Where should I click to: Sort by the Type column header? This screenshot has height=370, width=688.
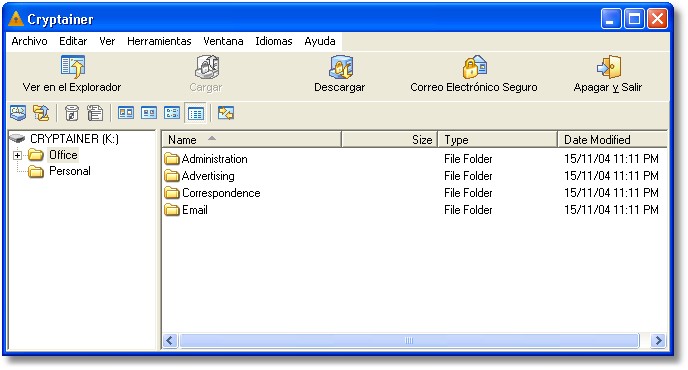click(x=498, y=140)
